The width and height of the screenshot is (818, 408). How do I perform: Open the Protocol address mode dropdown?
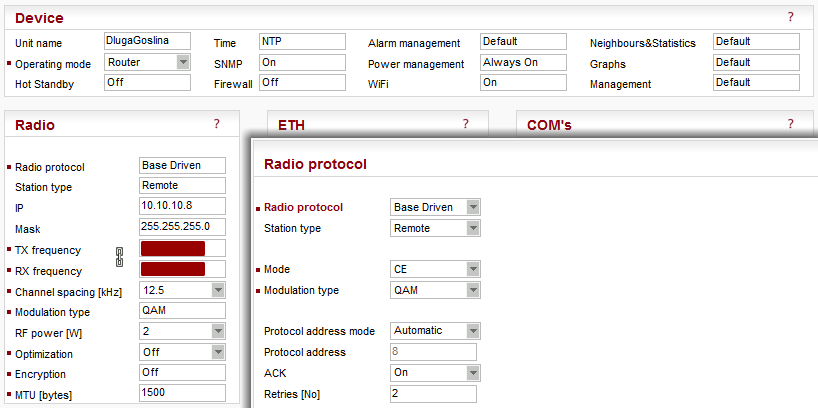[435, 331]
